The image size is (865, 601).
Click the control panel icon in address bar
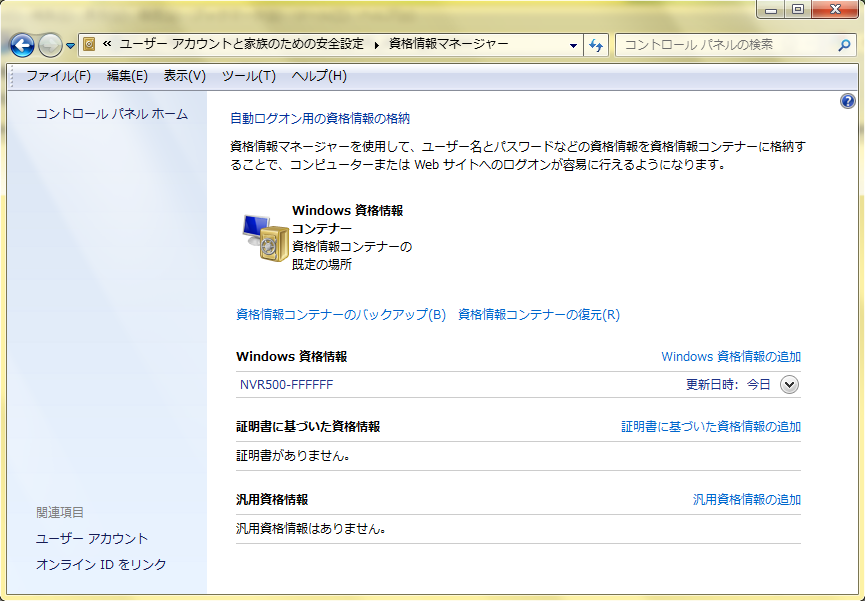[x=89, y=44]
